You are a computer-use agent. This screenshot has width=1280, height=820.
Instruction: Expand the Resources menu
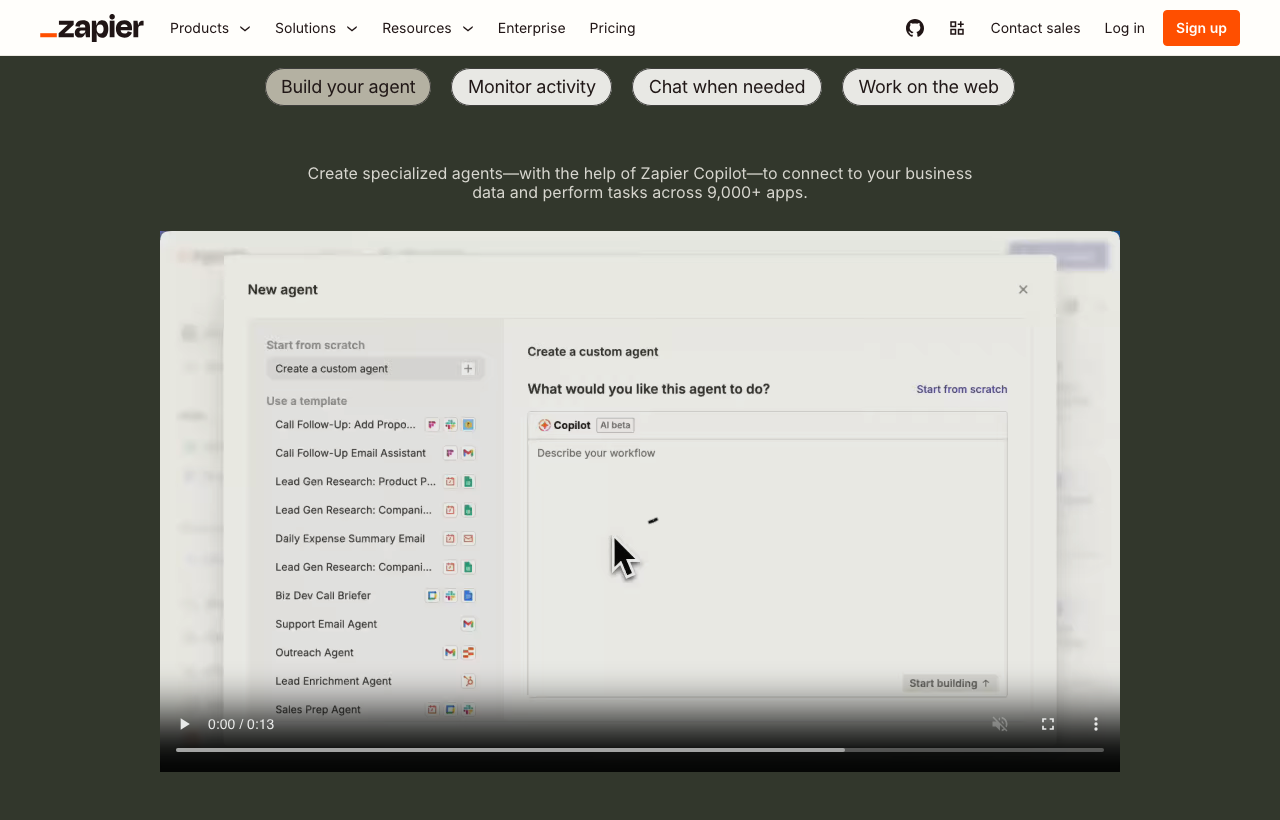pyautogui.click(x=428, y=28)
